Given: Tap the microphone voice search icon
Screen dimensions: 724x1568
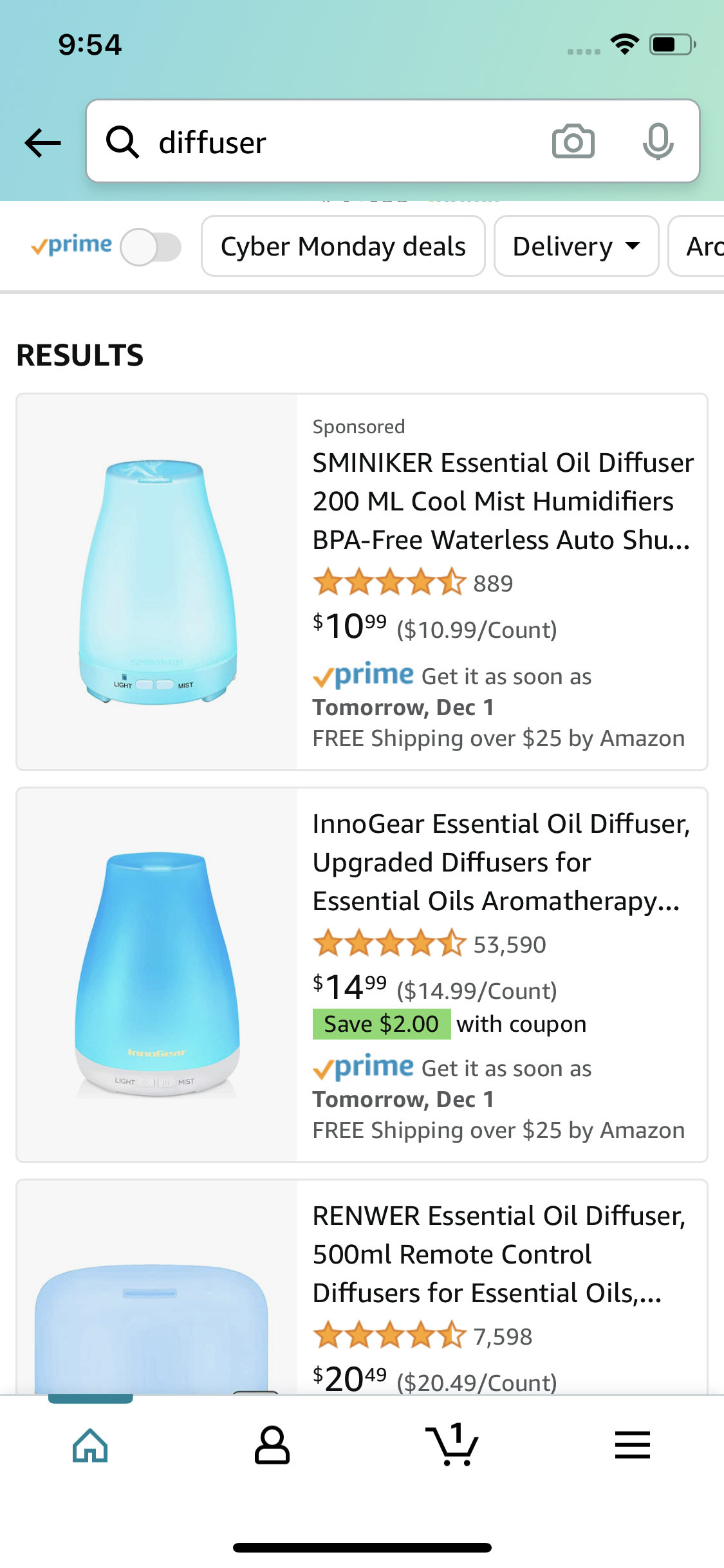Looking at the screenshot, I should coord(658,142).
